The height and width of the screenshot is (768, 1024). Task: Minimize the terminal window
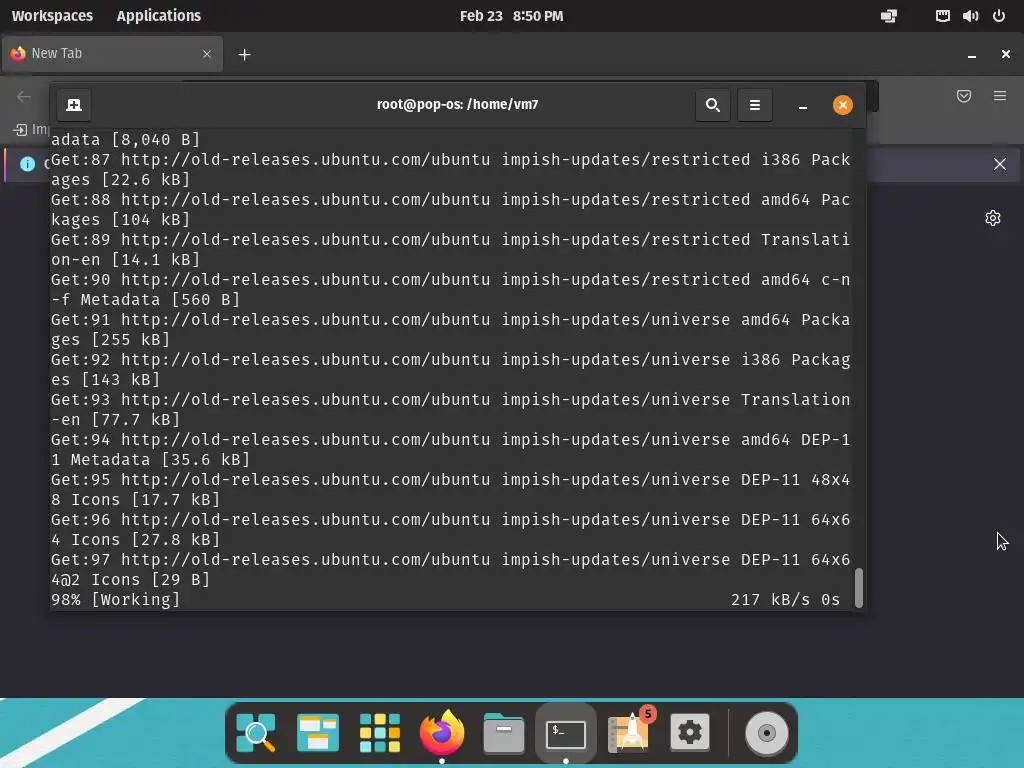click(x=803, y=105)
